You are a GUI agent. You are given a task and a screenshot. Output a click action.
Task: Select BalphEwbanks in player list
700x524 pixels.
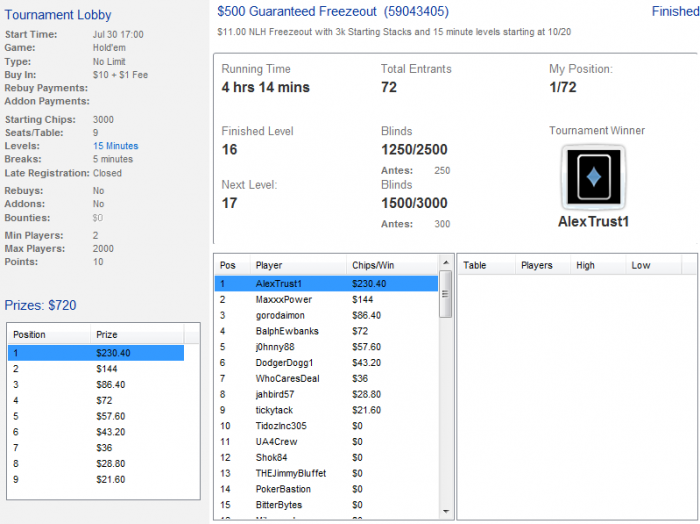326,331
